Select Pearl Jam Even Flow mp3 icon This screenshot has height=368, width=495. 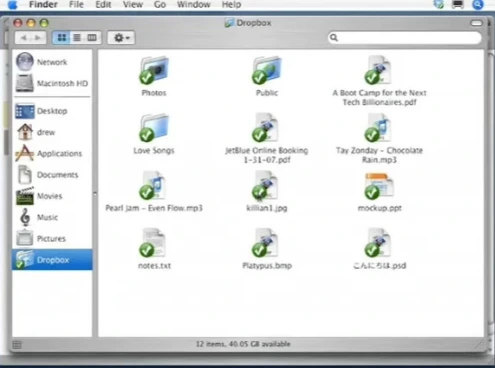(153, 186)
